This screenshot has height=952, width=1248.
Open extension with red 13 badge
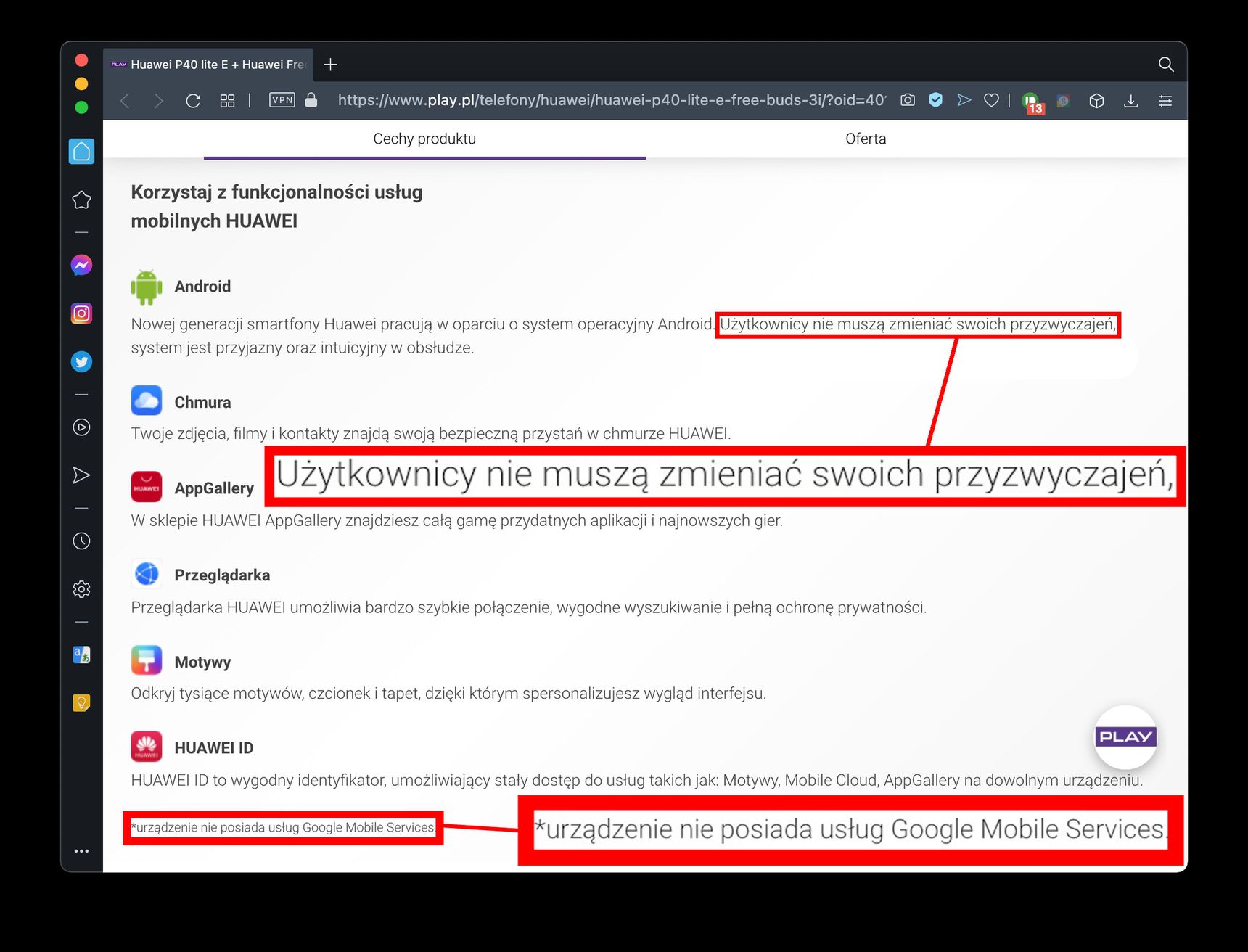click(1032, 103)
